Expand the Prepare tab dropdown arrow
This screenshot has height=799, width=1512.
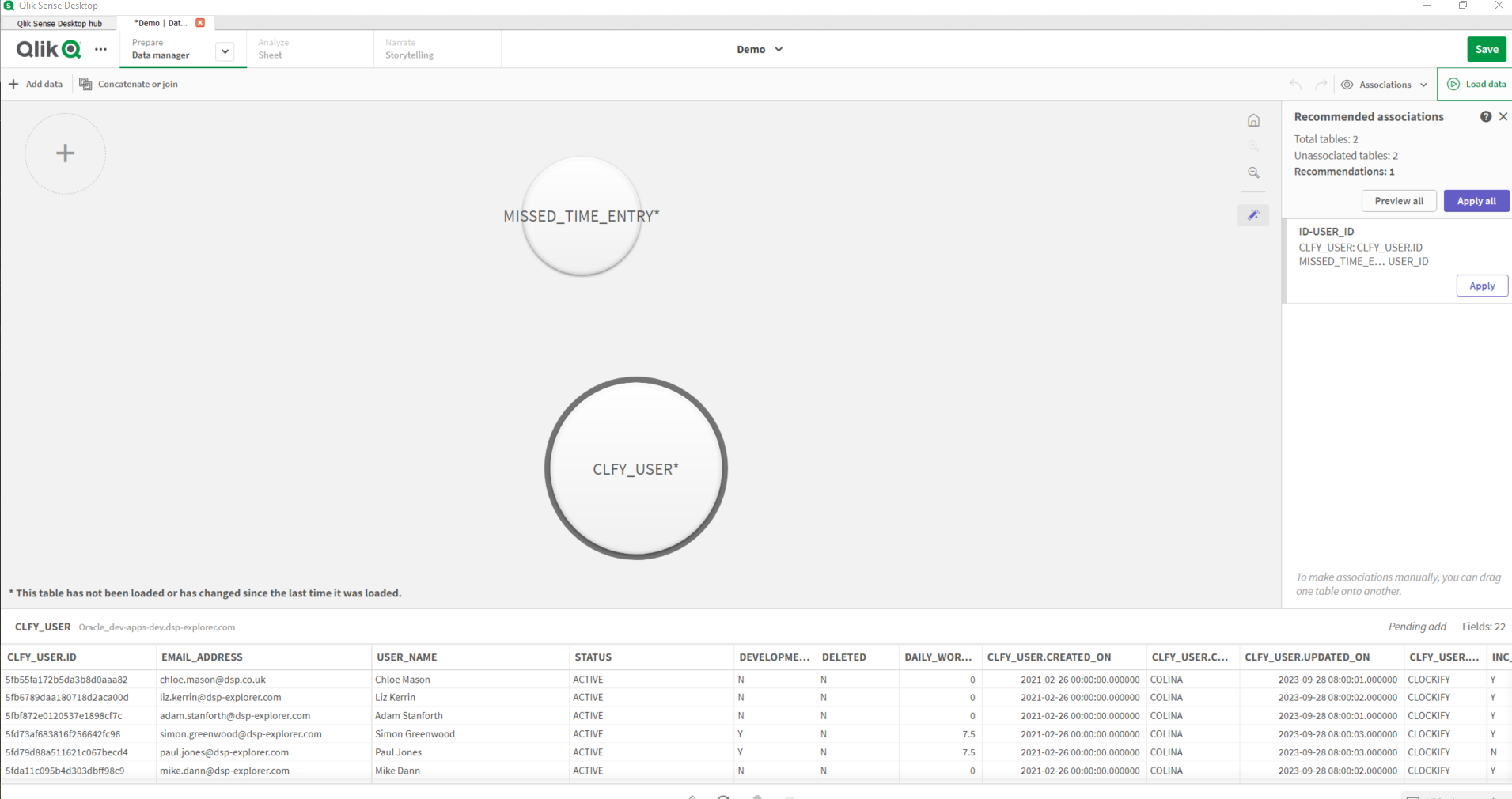coord(225,51)
